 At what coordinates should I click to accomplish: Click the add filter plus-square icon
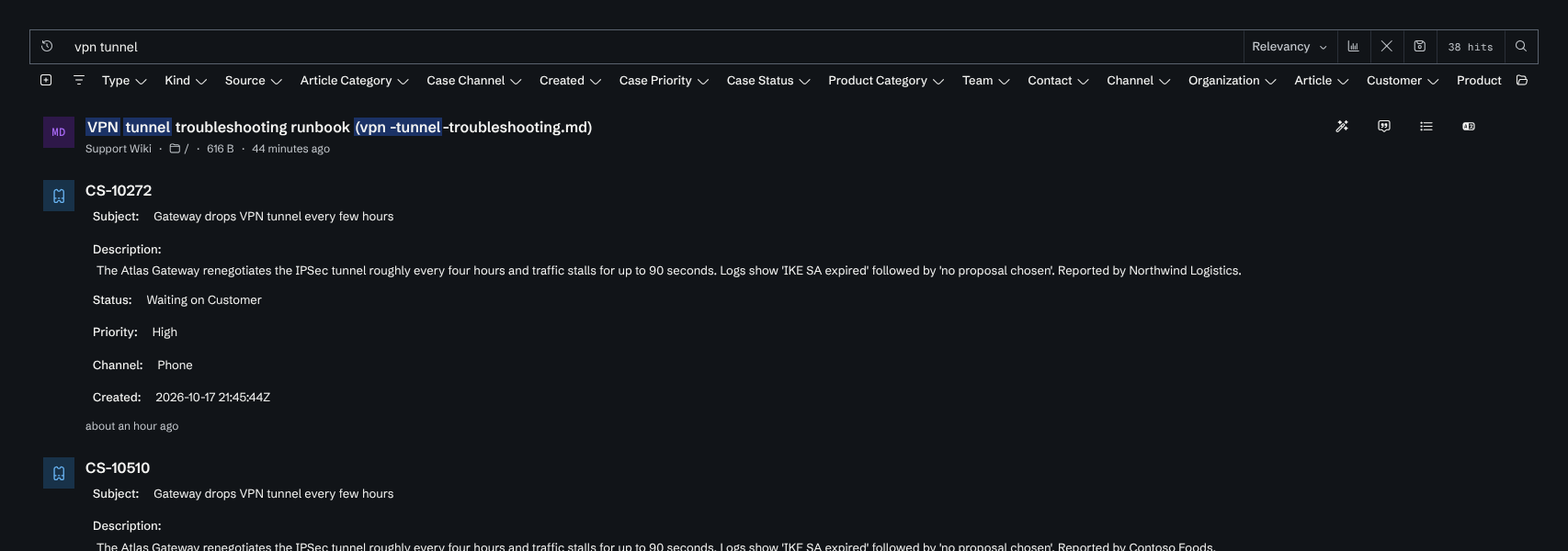coord(46,80)
